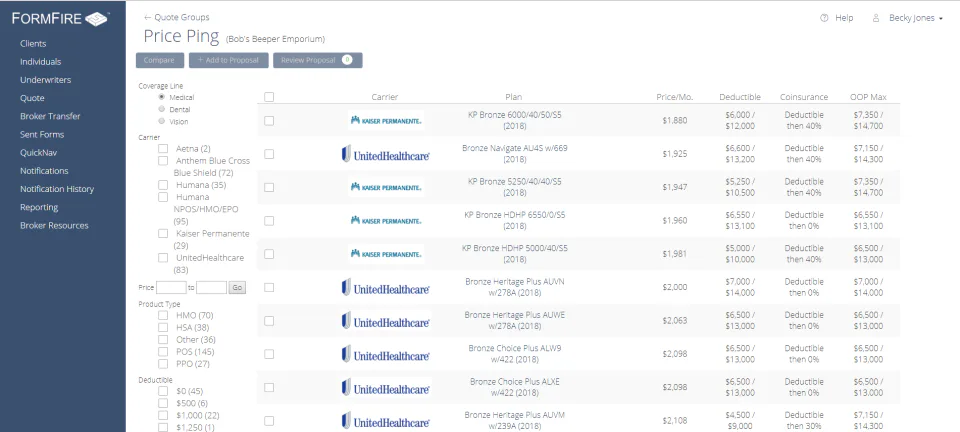960x432 pixels.
Task: Open Broker Transfer in the sidebar
Action: (x=50, y=116)
